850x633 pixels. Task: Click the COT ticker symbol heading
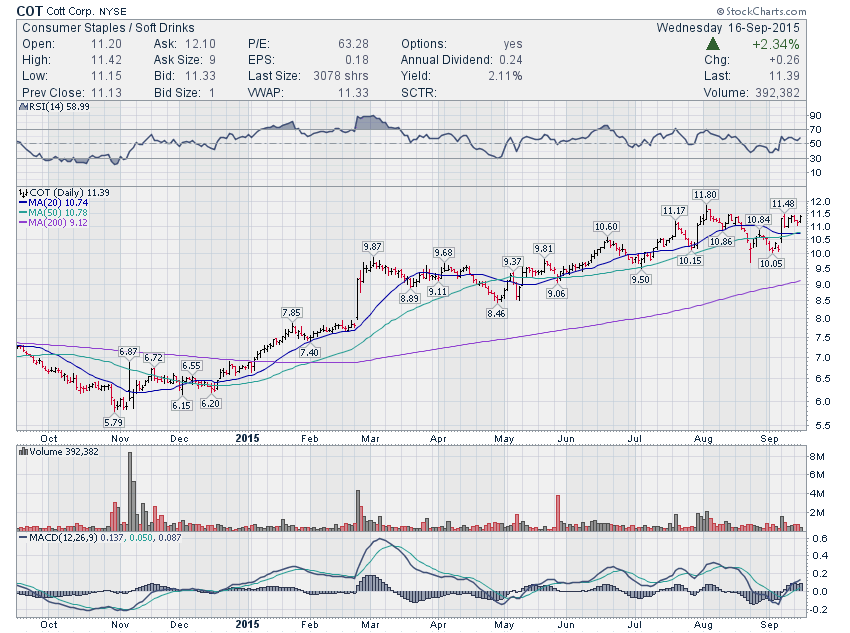tap(29, 11)
